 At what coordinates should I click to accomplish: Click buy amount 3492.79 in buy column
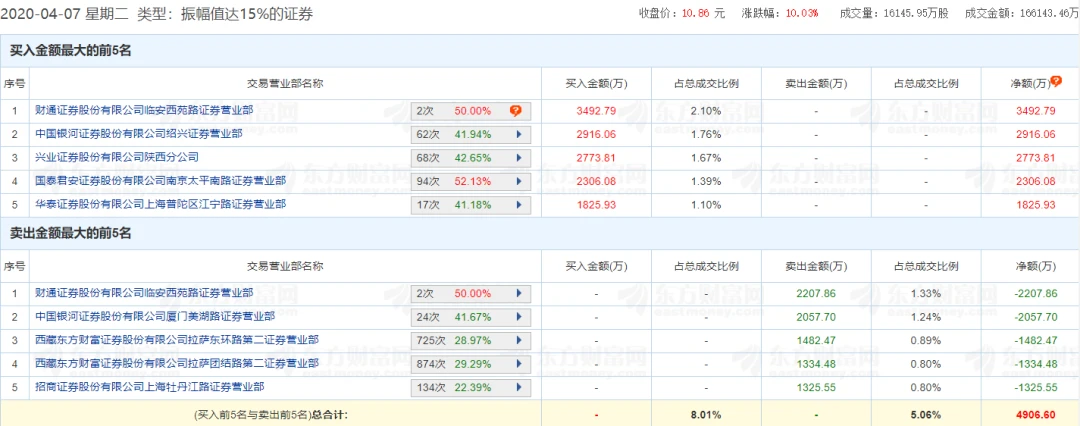coord(596,110)
